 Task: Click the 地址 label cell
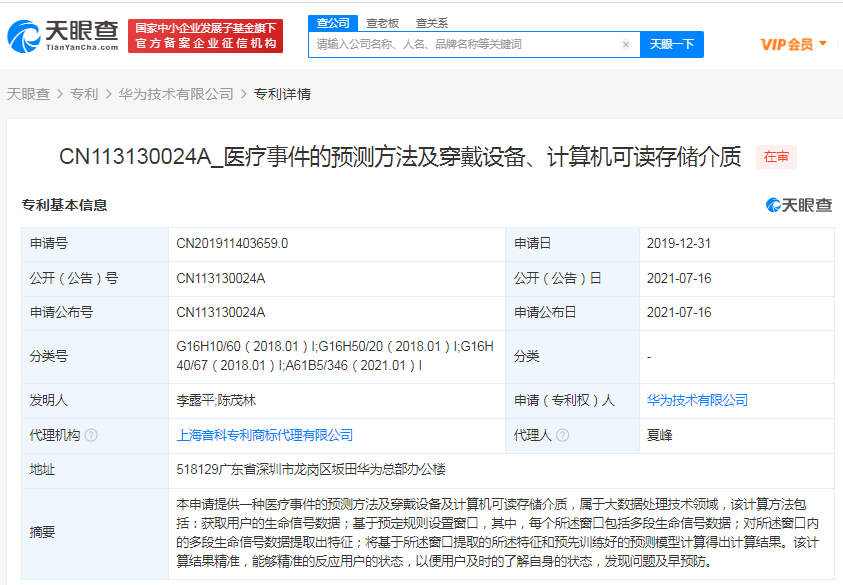point(95,469)
